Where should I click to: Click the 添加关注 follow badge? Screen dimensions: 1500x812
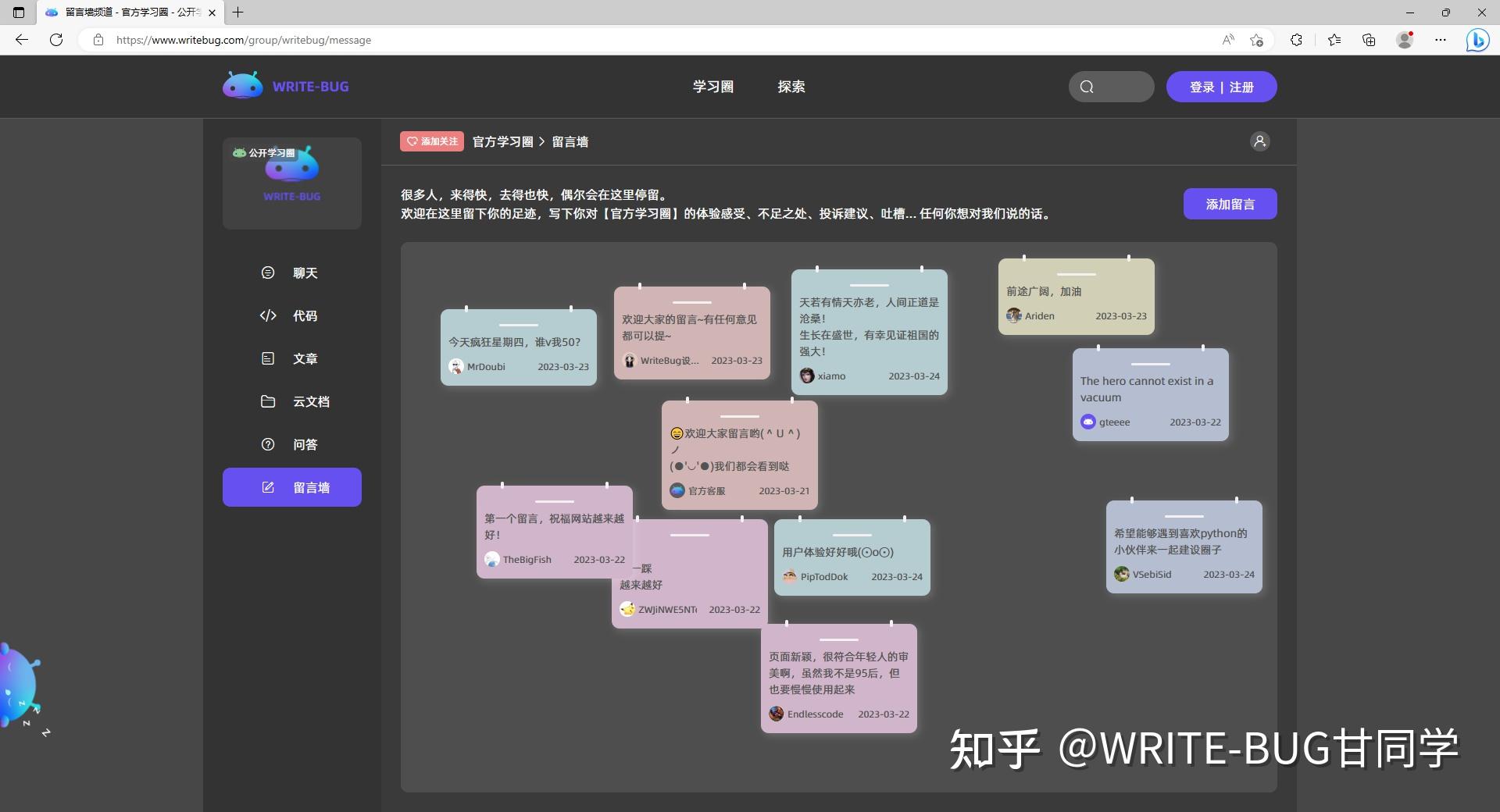coord(431,141)
